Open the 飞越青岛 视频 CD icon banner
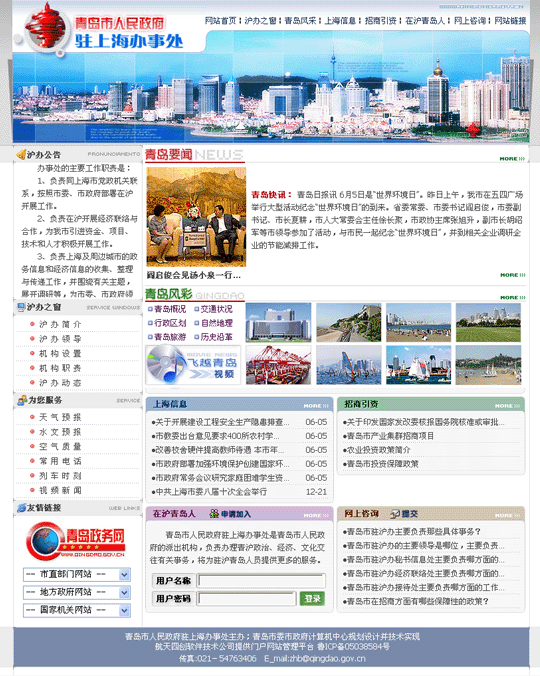Viewport: 540px width, 676px height. [x=193, y=365]
